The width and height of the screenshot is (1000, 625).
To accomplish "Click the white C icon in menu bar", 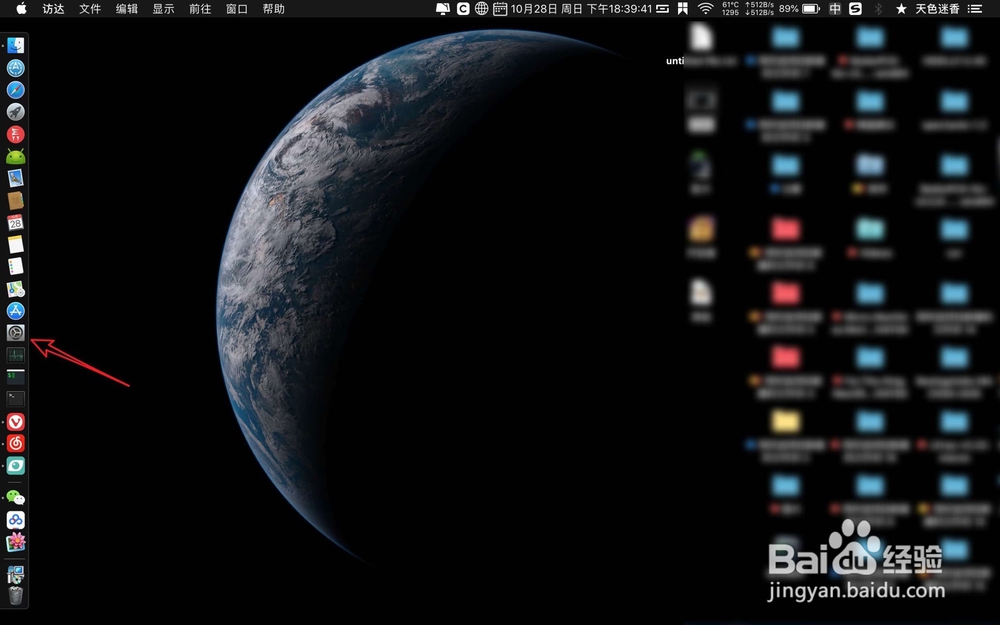I will point(463,9).
